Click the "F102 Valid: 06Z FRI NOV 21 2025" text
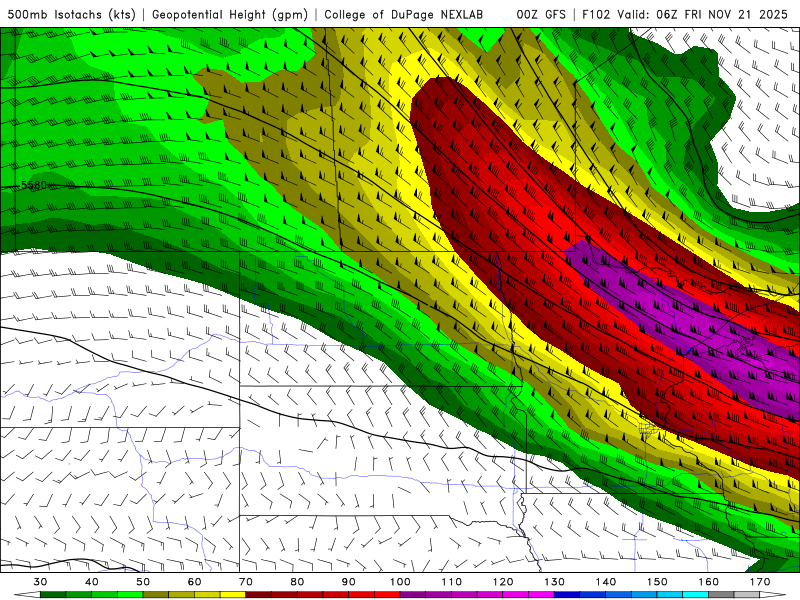The height and width of the screenshot is (600, 800). (x=686, y=14)
